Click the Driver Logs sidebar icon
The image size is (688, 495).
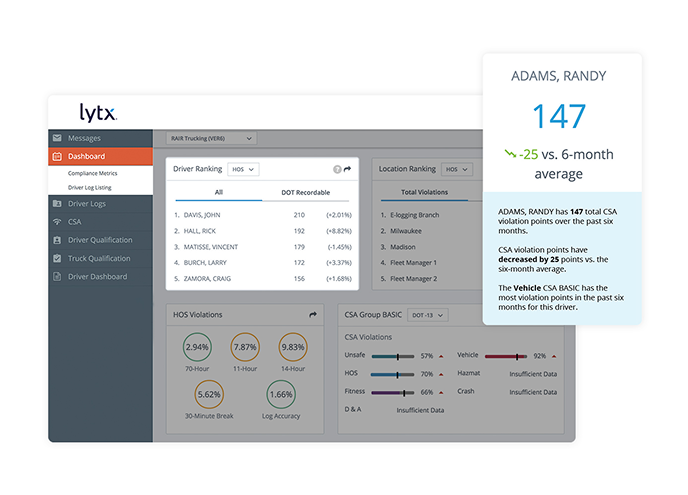(57, 204)
